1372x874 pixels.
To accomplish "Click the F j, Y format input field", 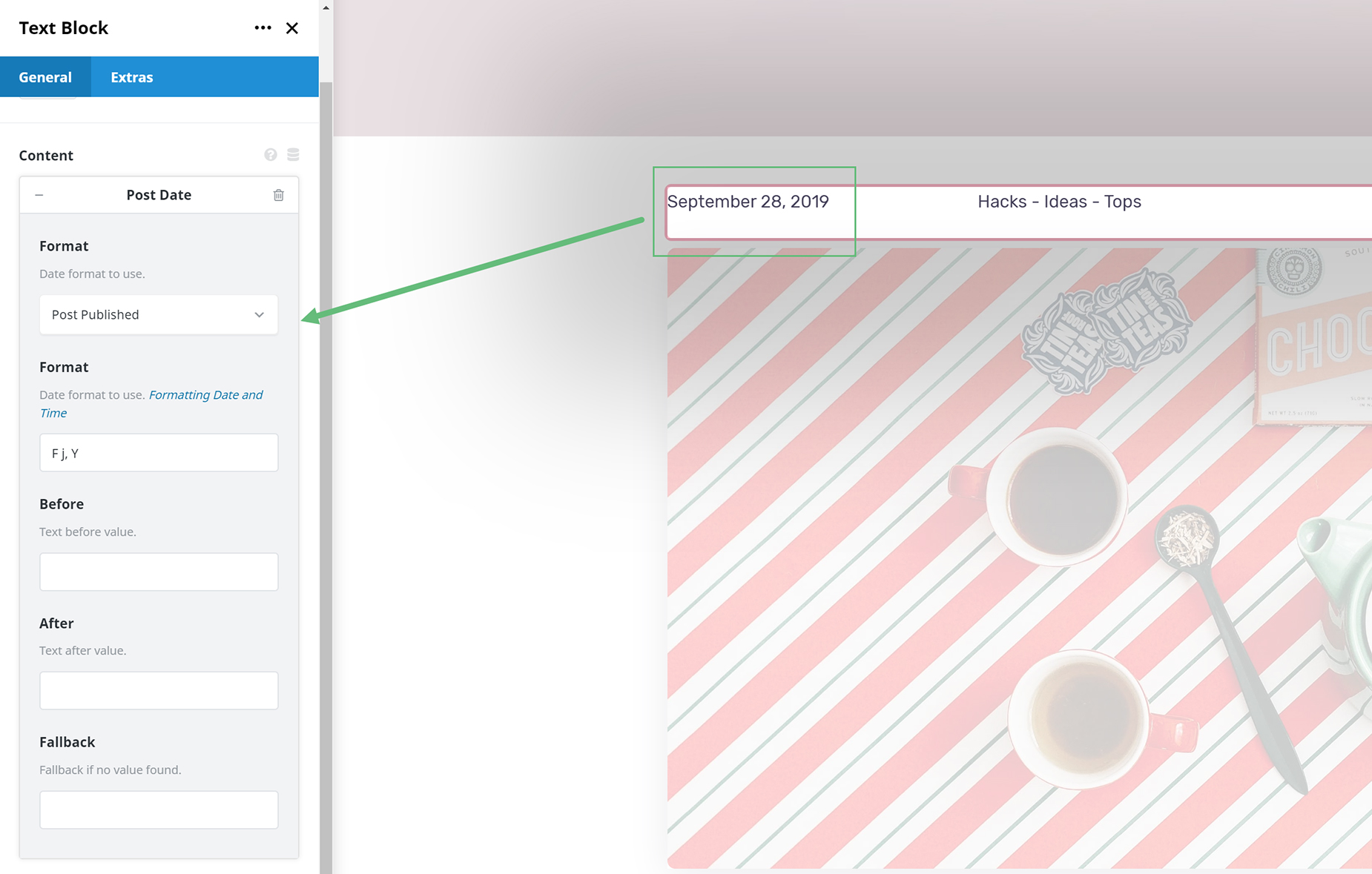I will (159, 453).
